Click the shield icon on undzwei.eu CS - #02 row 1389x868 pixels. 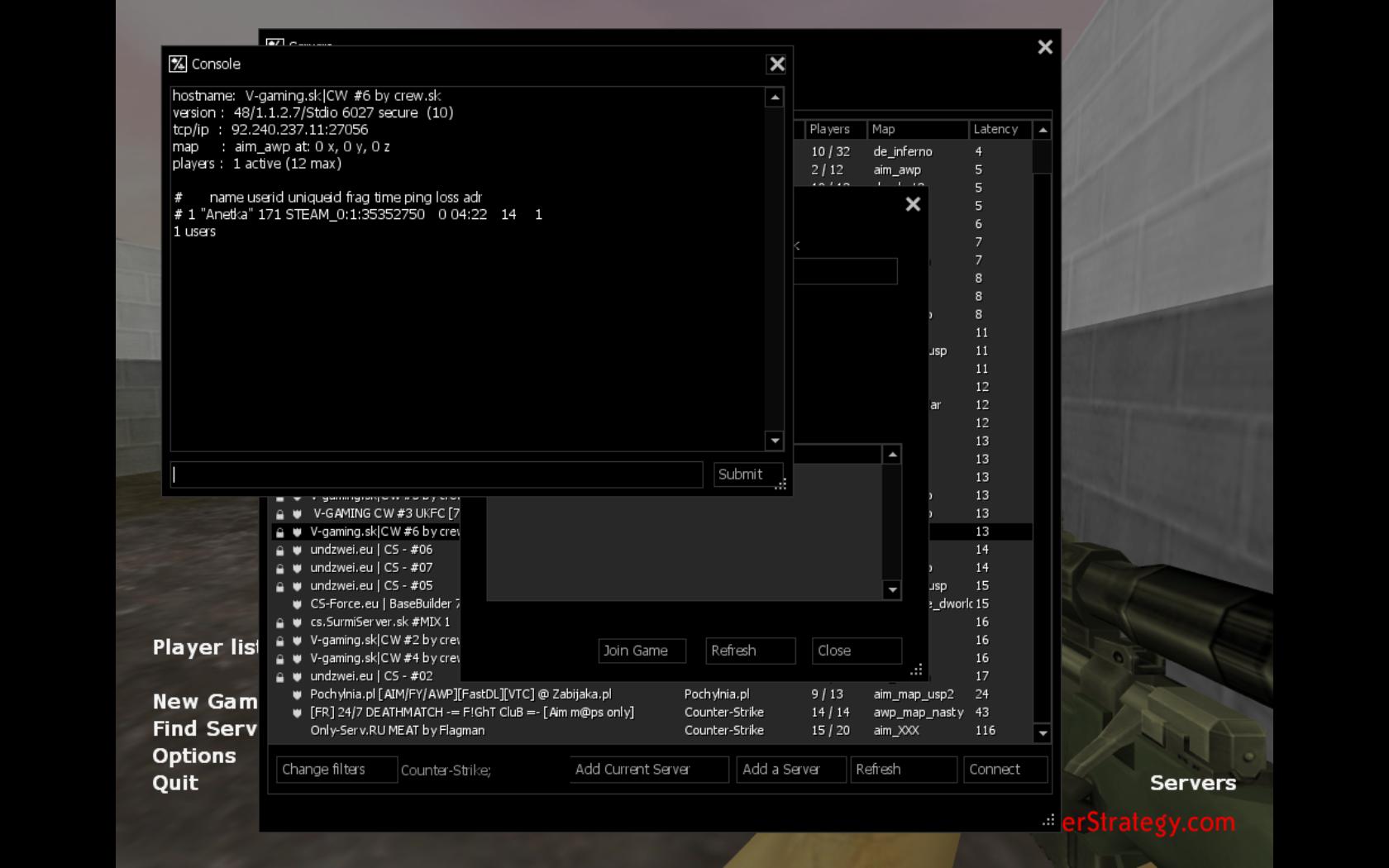(x=297, y=677)
